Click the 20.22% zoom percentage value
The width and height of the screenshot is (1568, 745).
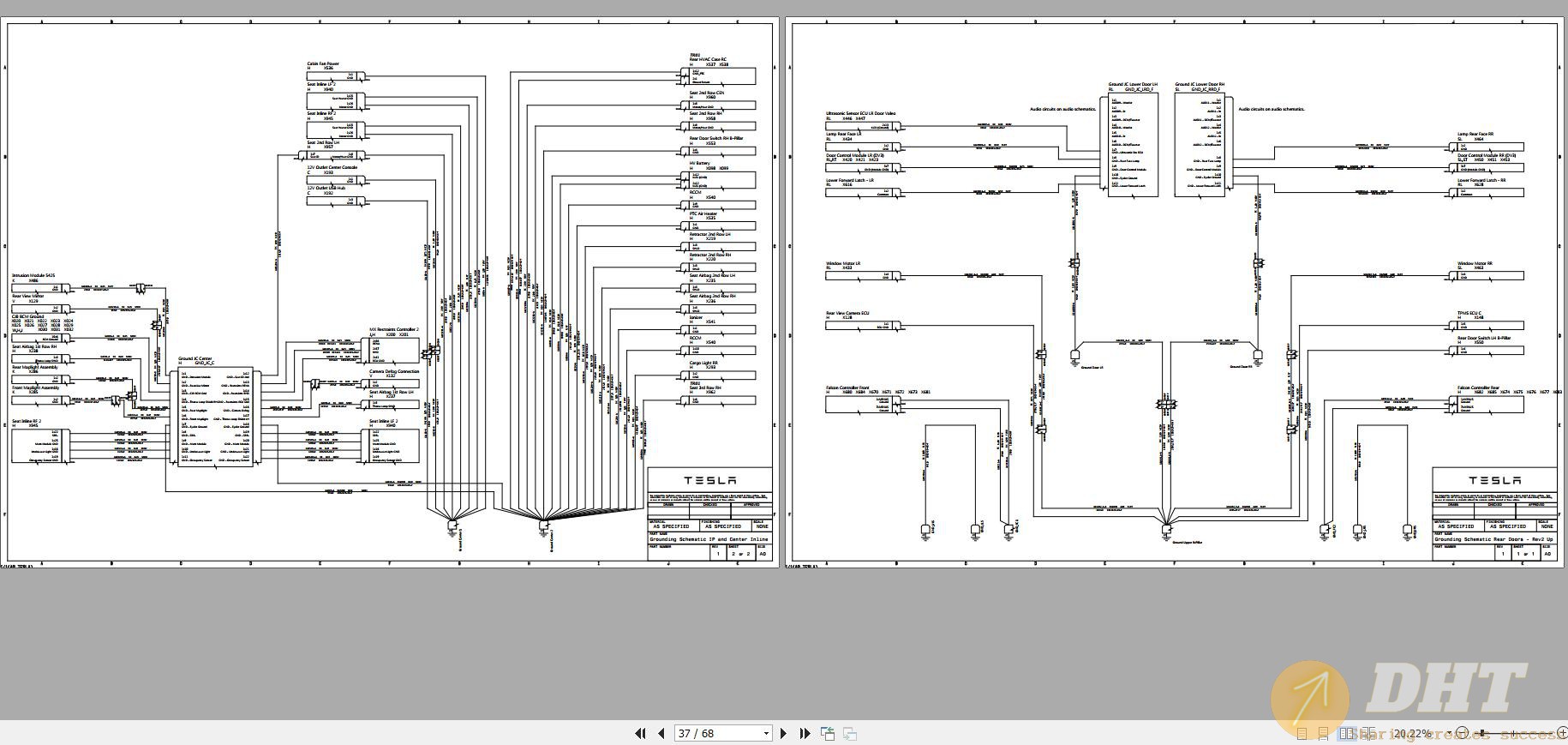coord(1412,733)
